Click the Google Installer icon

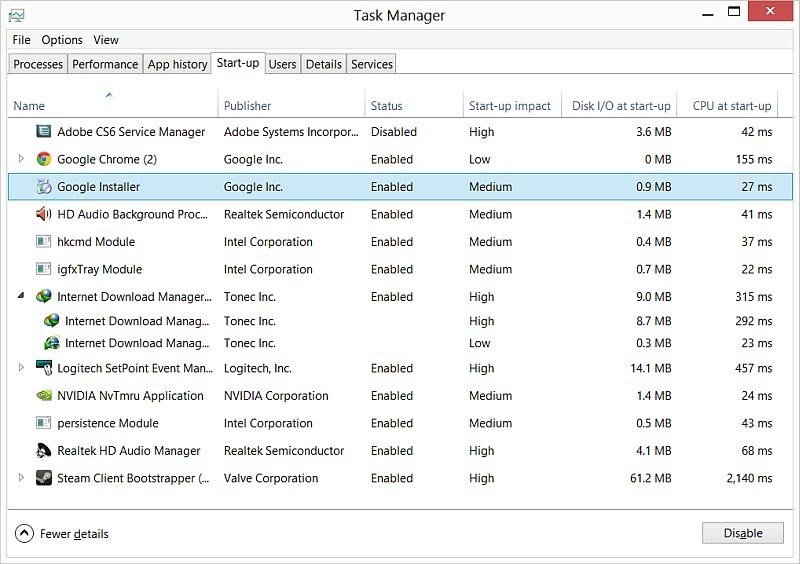click(44, 187)
